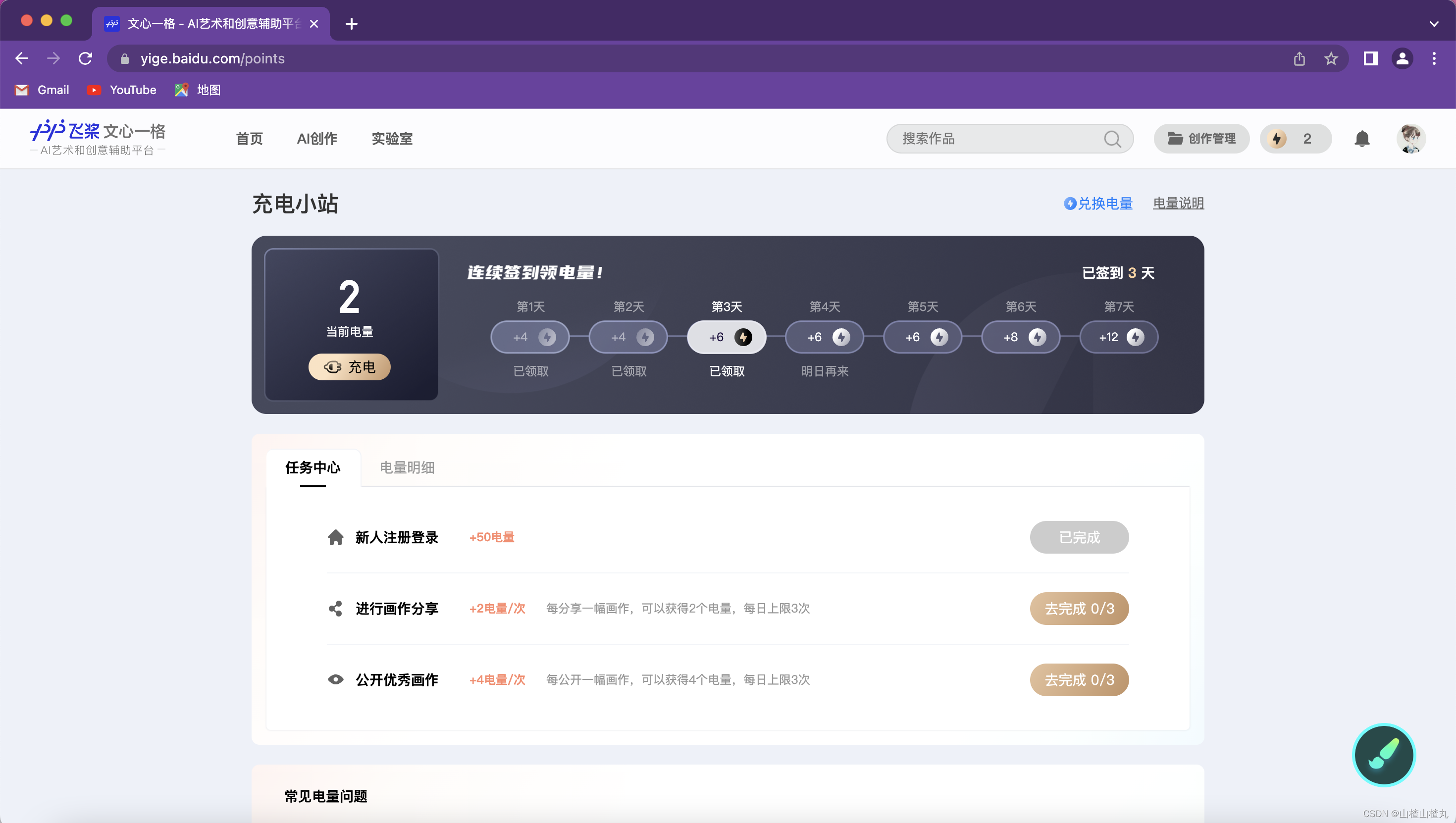The image size is (1456, 823).
Task: Click the Feijiang Wenxin Yige logo
Action: [97, 137]
